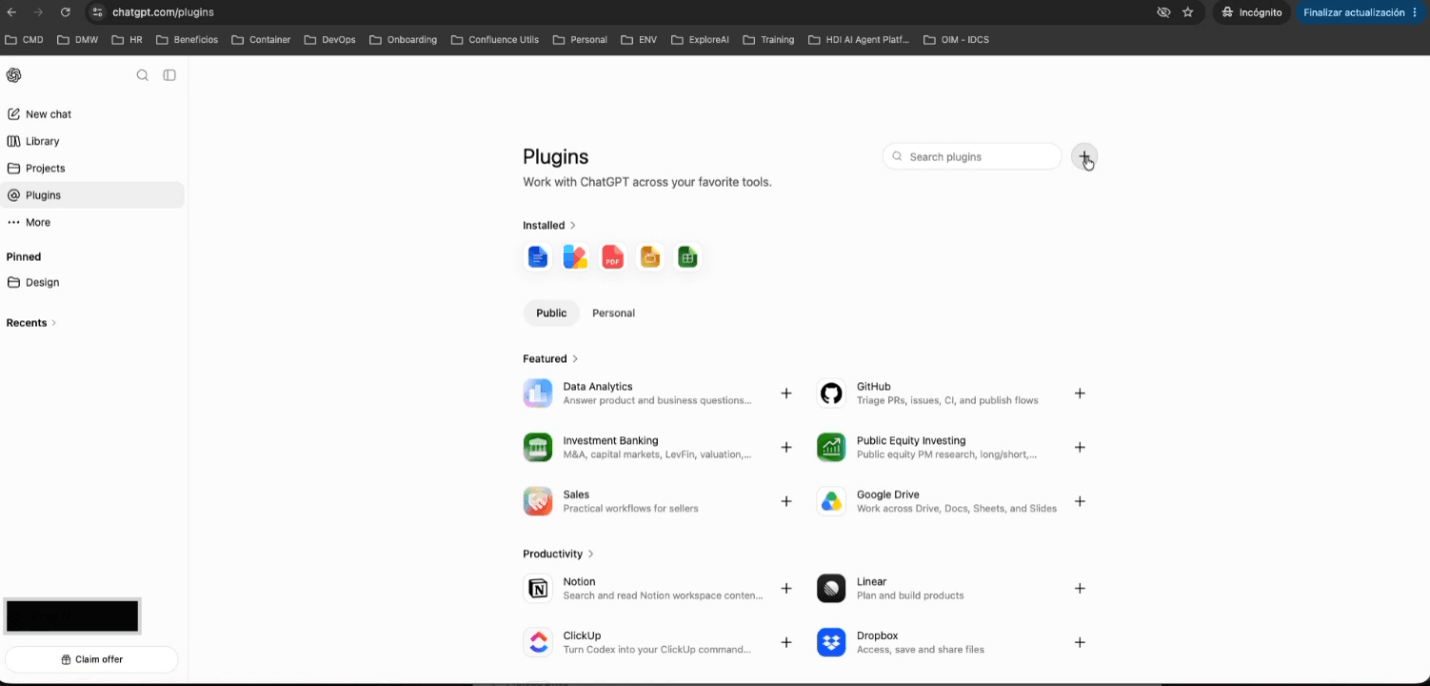This screenshot has width=1430, height=686.
Task: Open the installed red PDF plugin icon
Action: pos(612,257)
